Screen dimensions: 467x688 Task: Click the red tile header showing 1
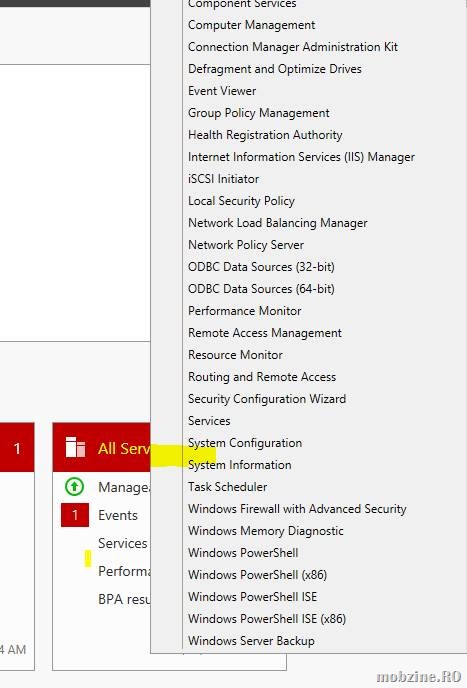pyautogui.click(x=17, y=447)
